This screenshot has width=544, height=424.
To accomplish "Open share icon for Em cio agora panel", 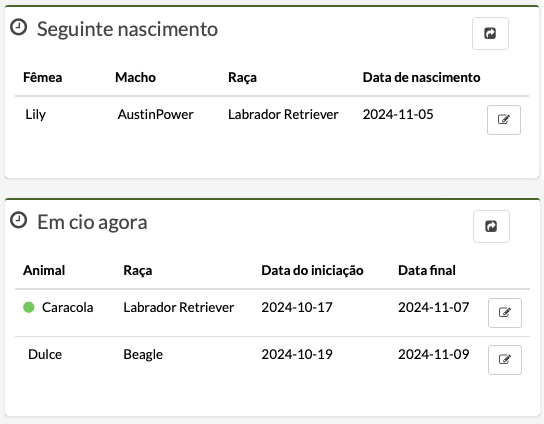I will 491,226.
